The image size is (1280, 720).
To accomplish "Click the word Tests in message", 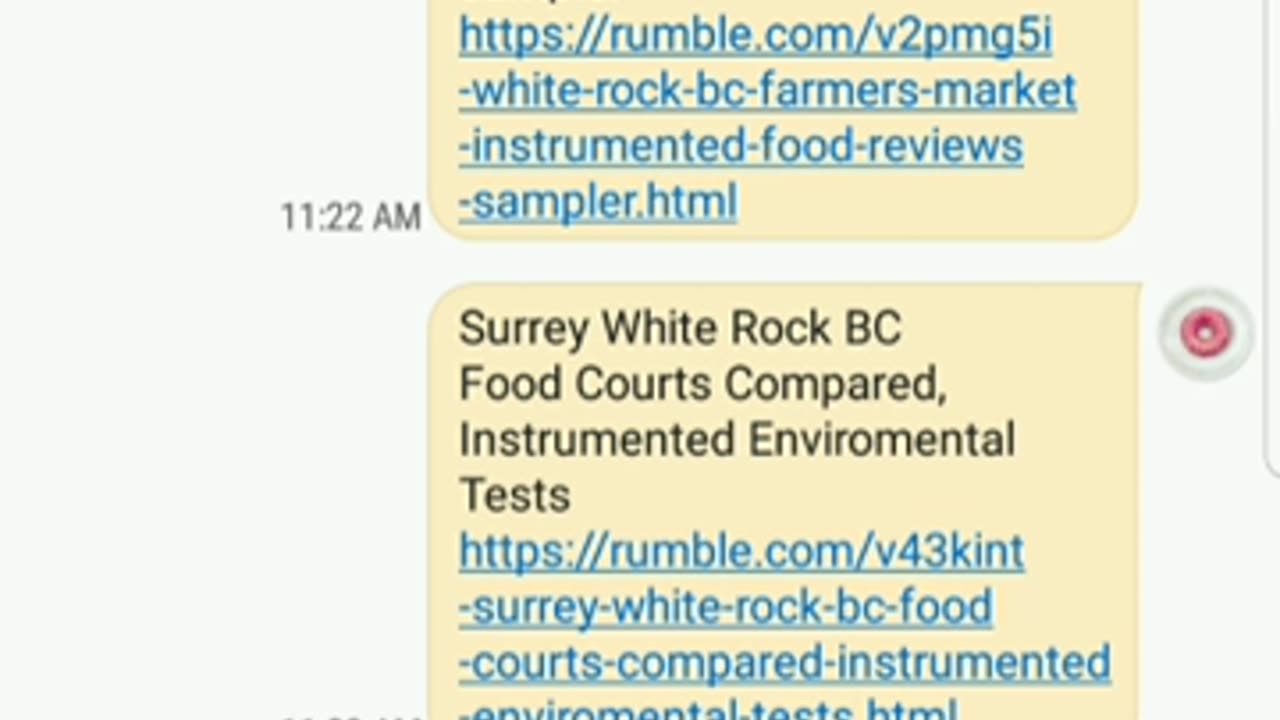I will tap(514, 496).
